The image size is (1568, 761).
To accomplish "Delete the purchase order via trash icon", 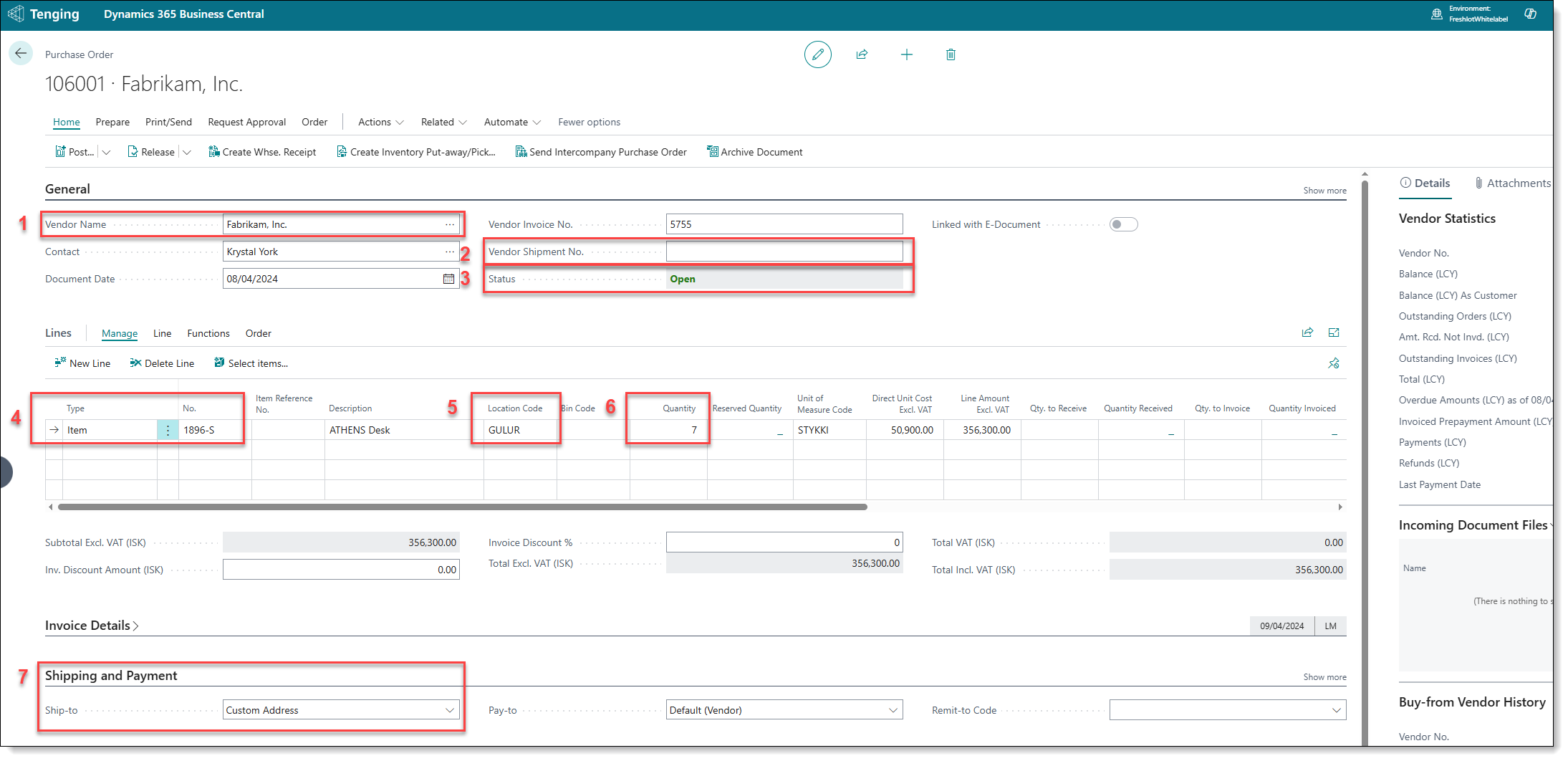I will pyautogui.click(x=951, y=54).
